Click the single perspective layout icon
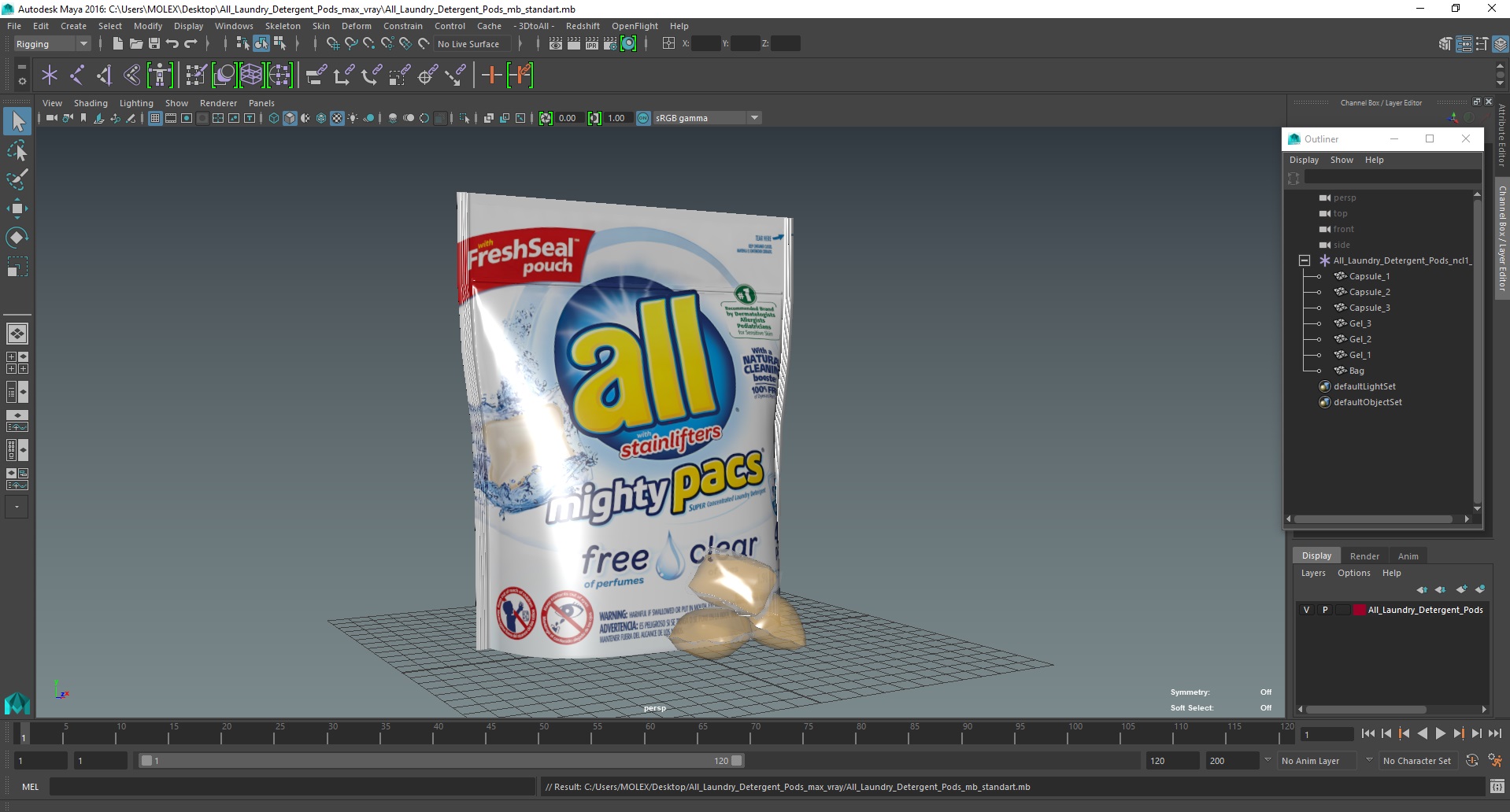1510x812 pixels. [x=17, y=334]
